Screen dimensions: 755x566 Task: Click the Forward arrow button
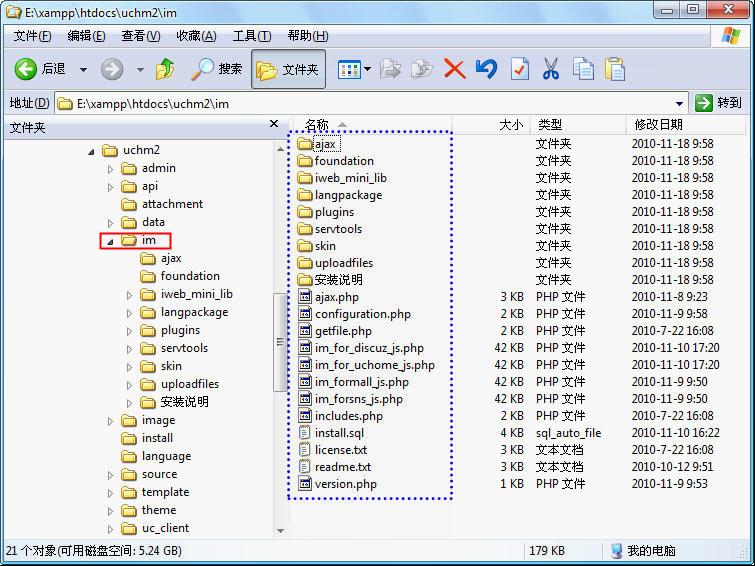point(112,69)
